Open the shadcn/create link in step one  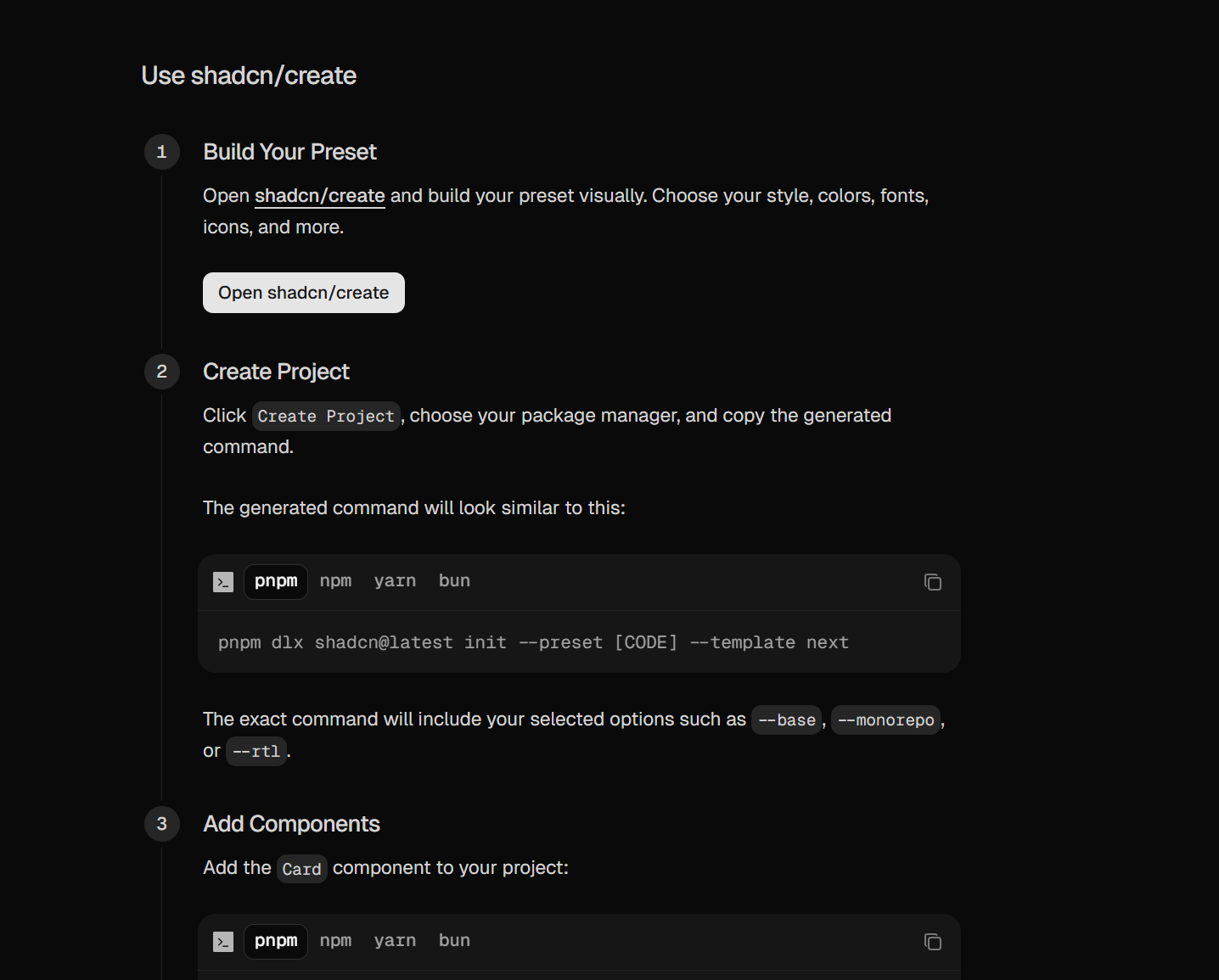(319, 195)
